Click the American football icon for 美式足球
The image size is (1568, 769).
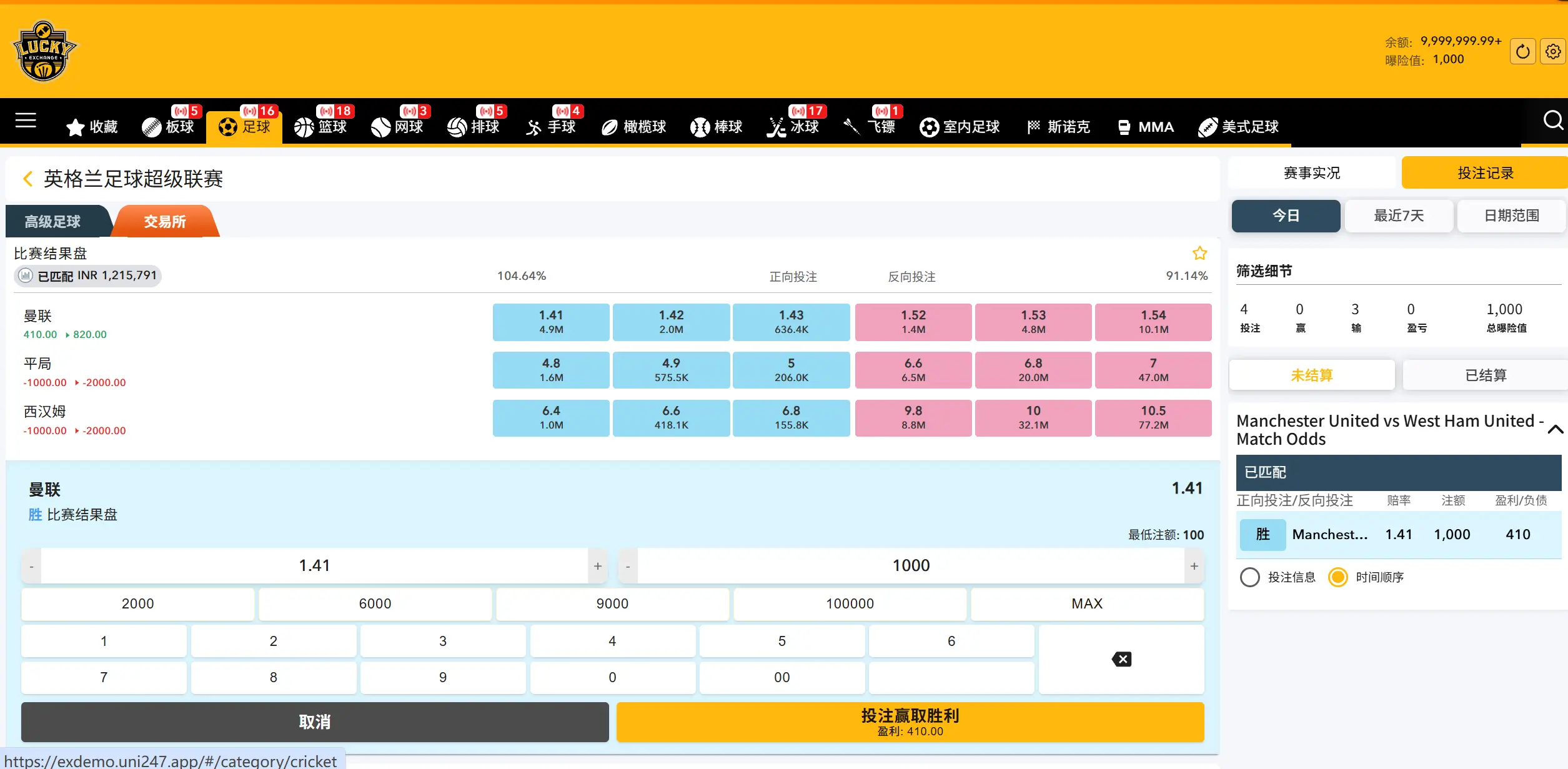coord(1208,127)
